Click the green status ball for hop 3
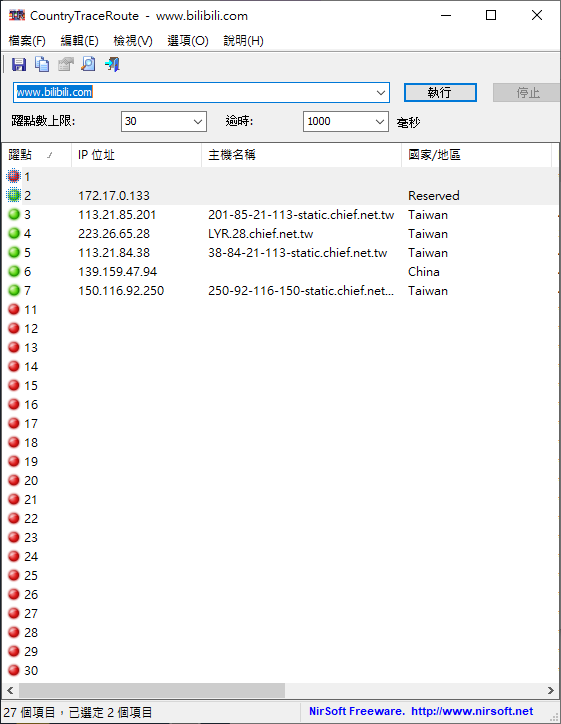Image resolution: width=561 pixels, height=724 pixels. pos(14,214)
